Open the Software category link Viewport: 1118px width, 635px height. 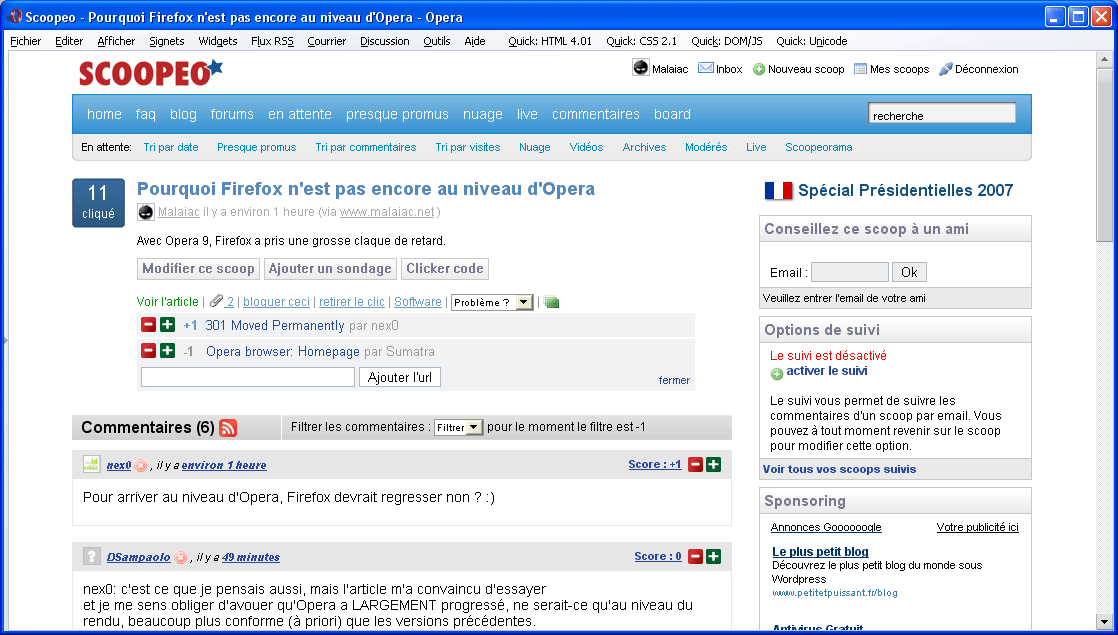pyautogui.click(x=418, y=302)
